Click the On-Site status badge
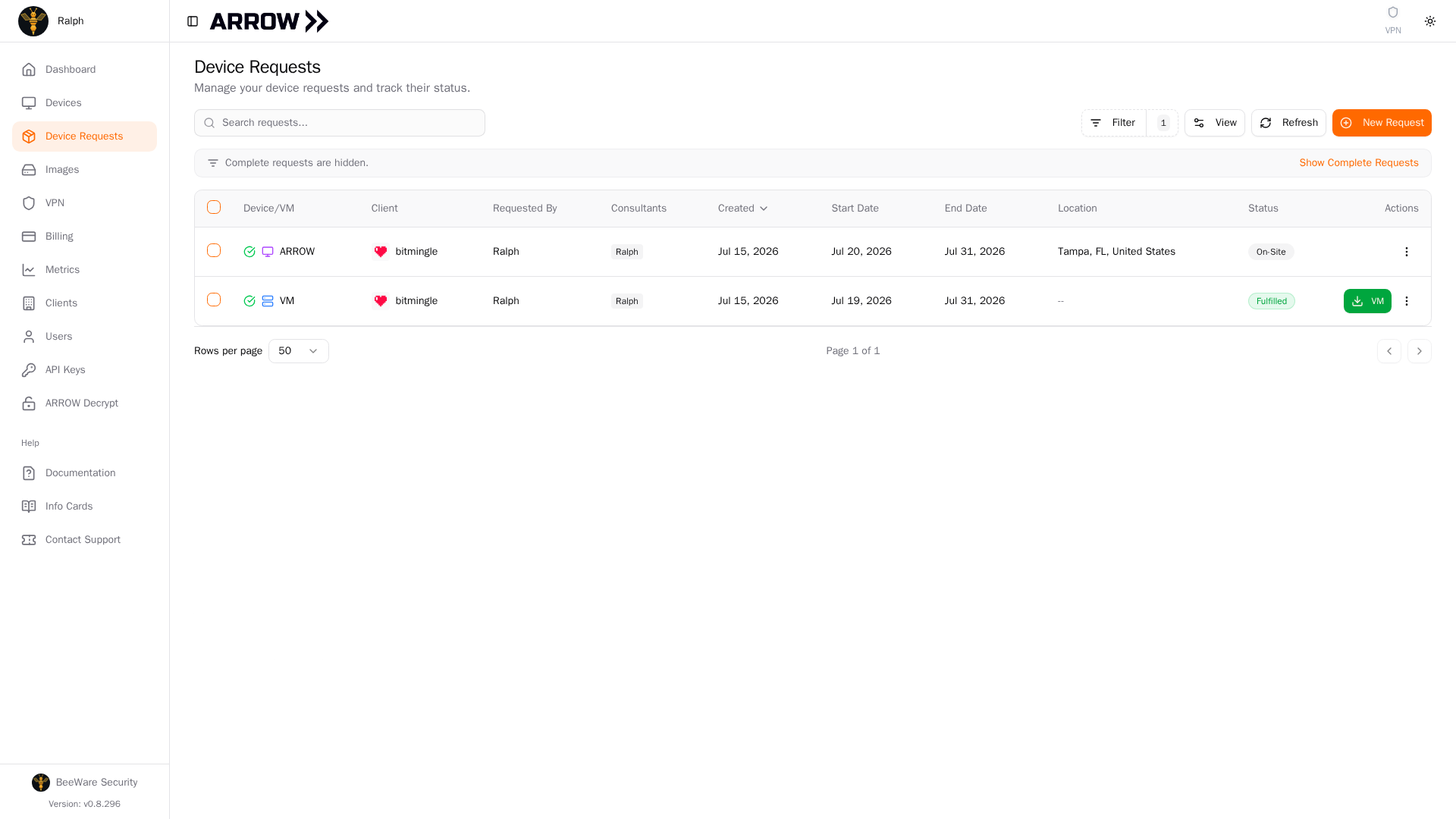 1270,252
